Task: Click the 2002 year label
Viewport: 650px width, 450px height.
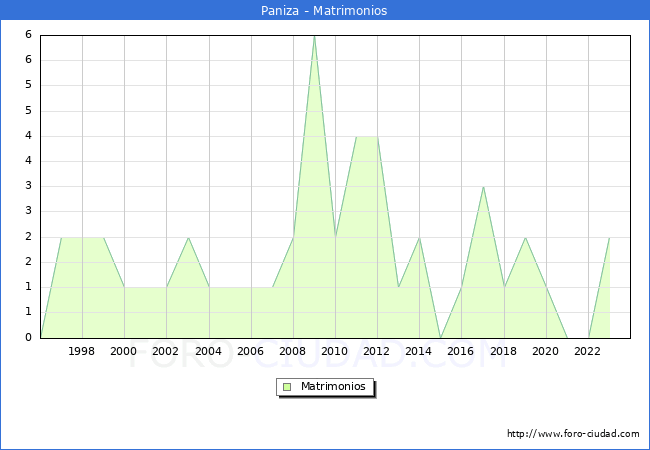Action: click(166, 351)
